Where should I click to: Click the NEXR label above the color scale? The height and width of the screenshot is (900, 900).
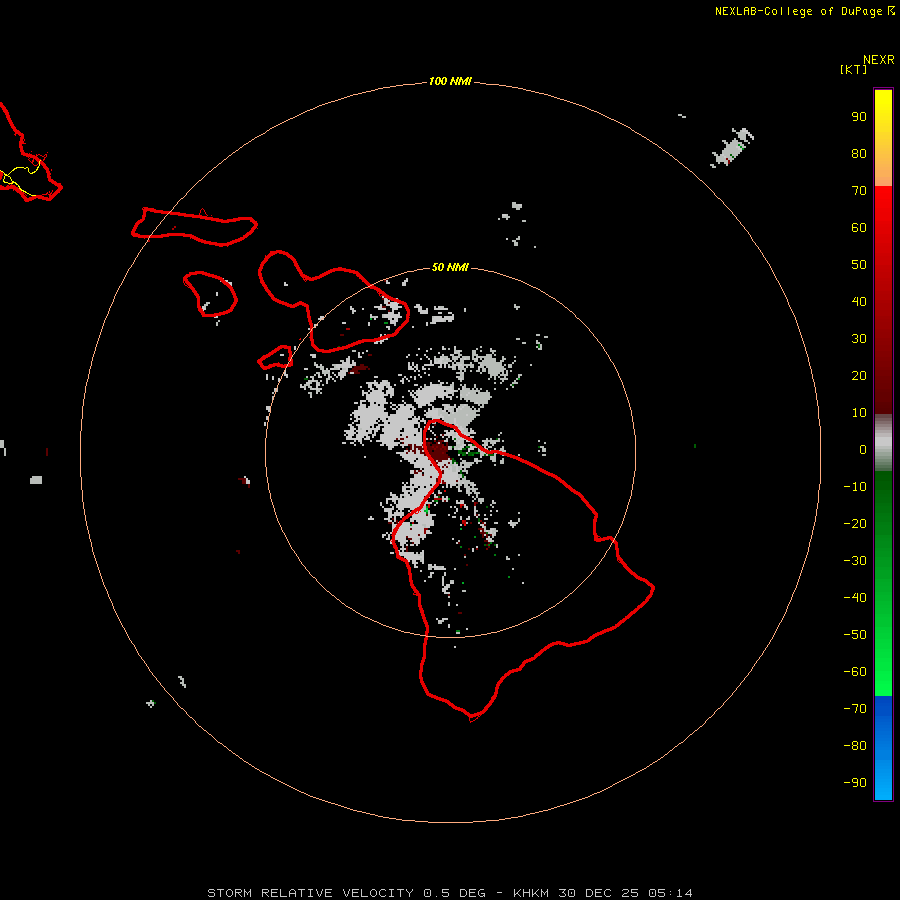[x=878, y=60]
